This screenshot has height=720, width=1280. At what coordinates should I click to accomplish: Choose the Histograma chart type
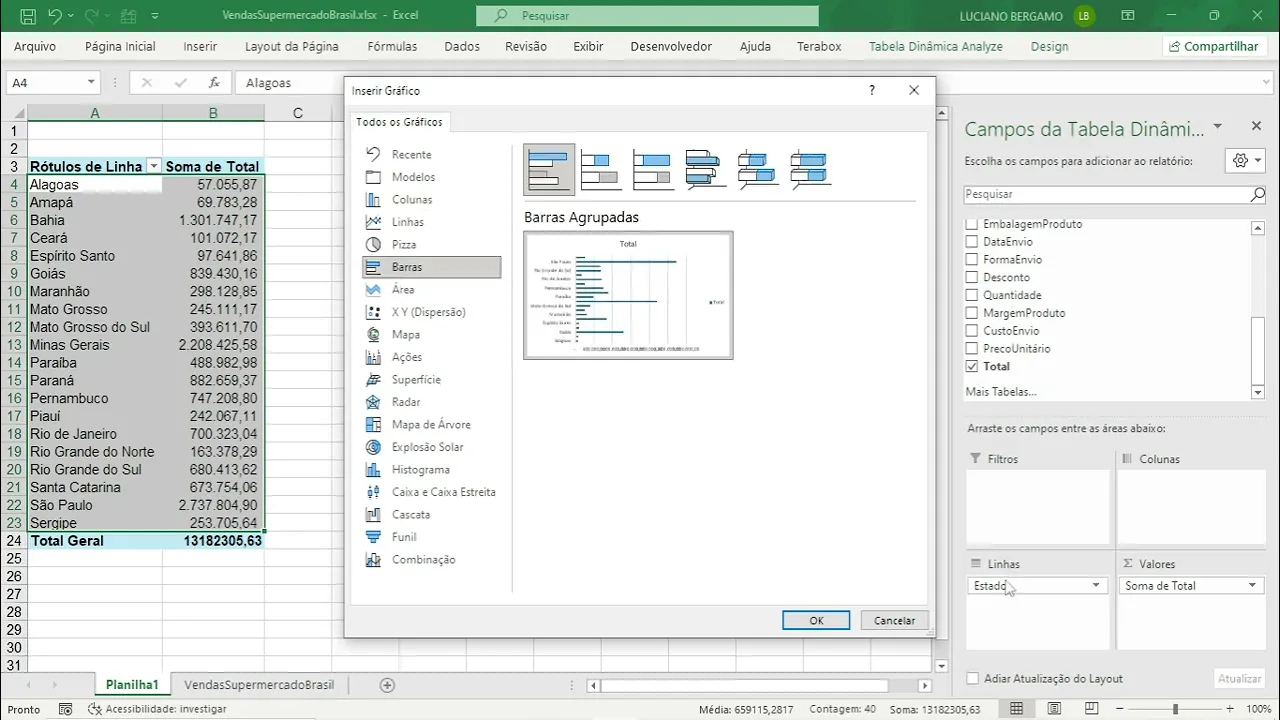pyautogui.click(x=431, y=469)
